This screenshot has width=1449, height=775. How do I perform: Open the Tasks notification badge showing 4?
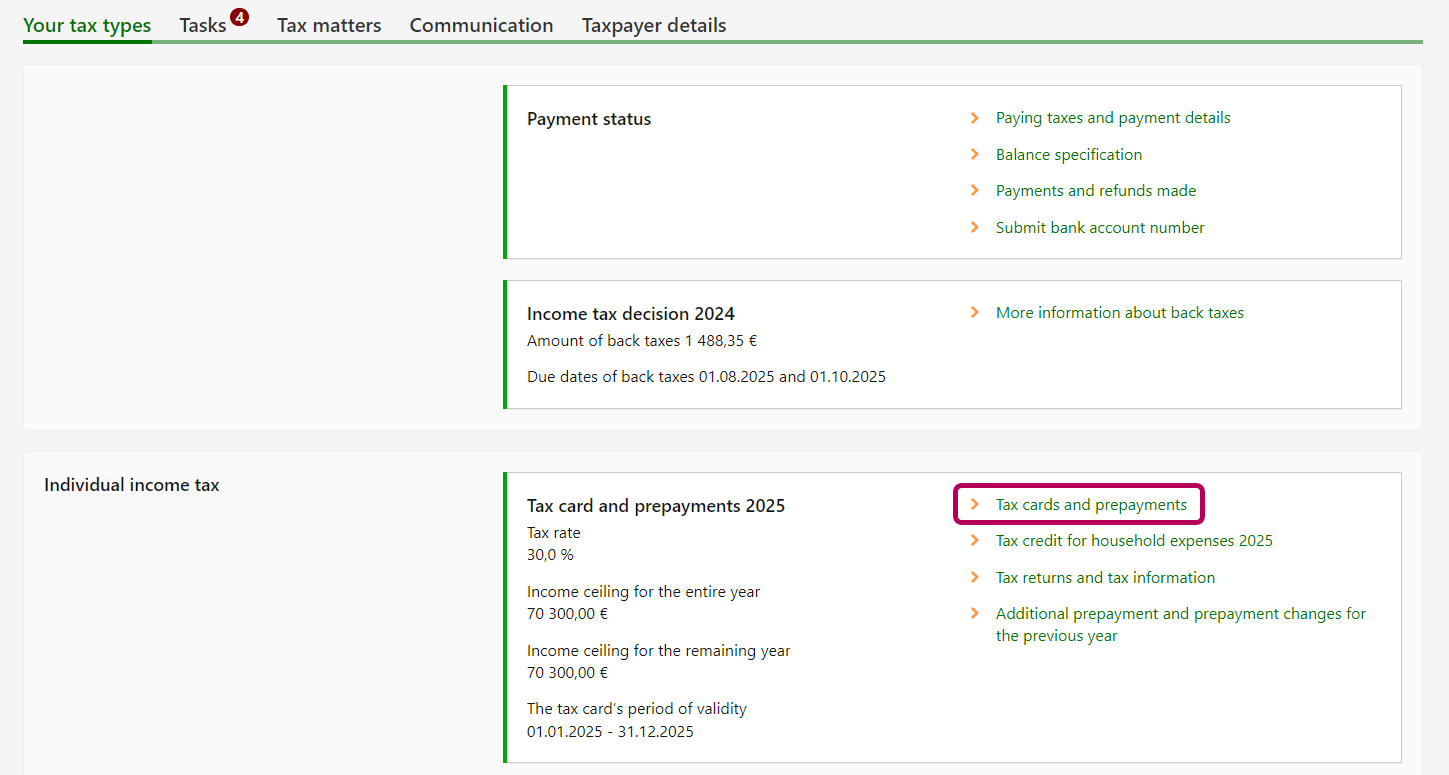click(x=239, y=17)
